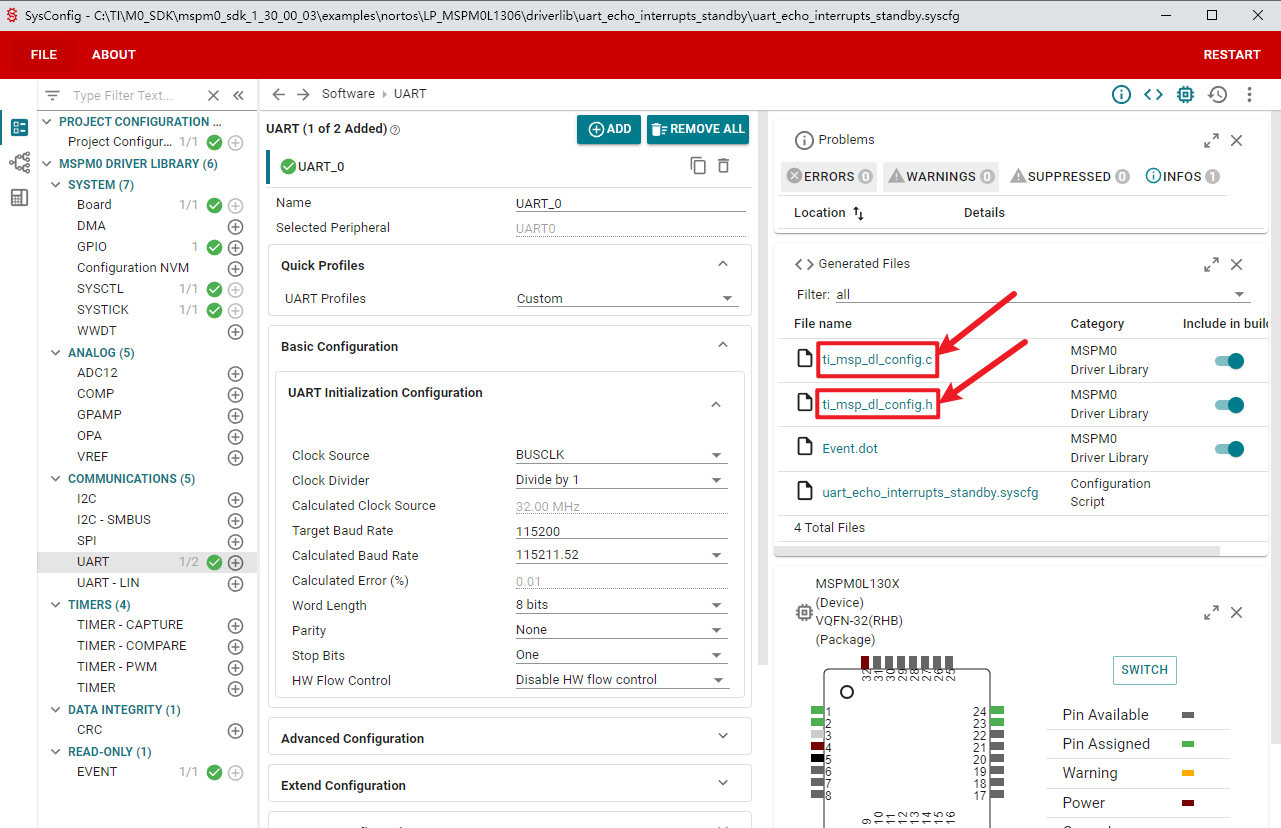Collapse the left sidebar panel

click(x=238, y=96)
